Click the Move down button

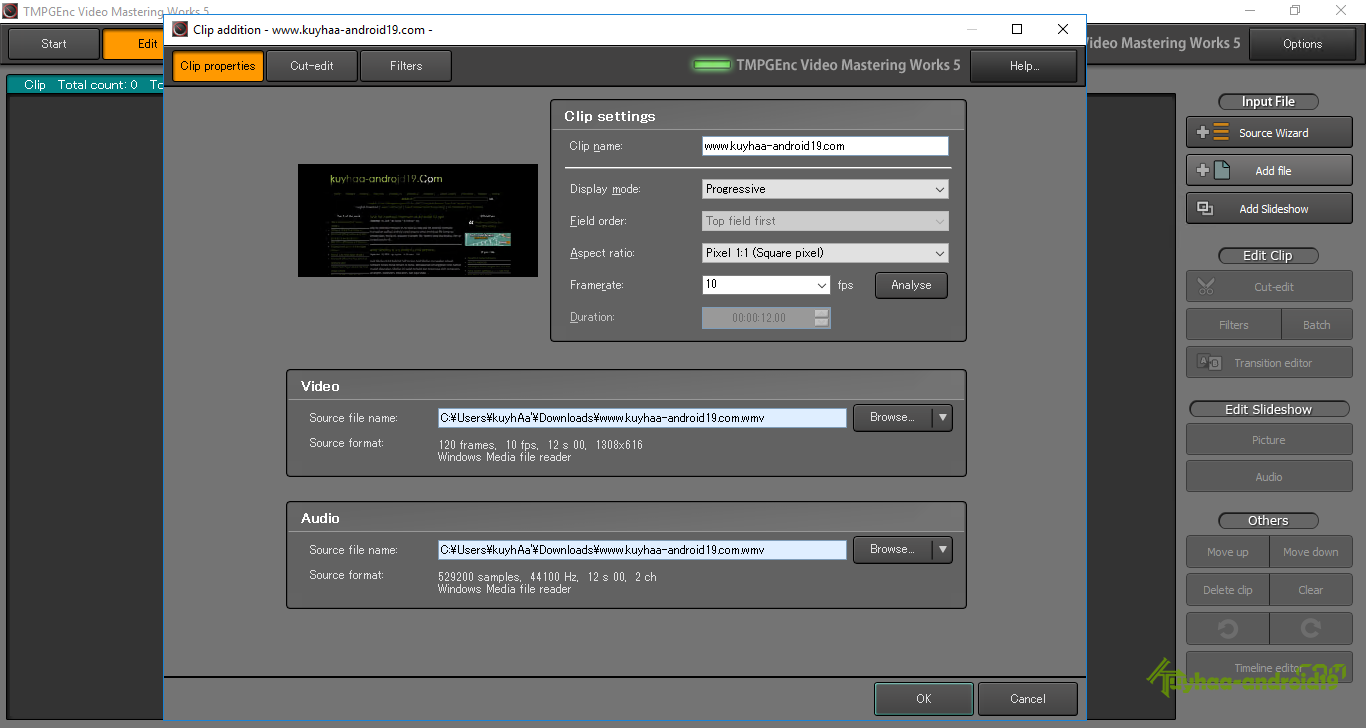click(x=1311, y=552)
